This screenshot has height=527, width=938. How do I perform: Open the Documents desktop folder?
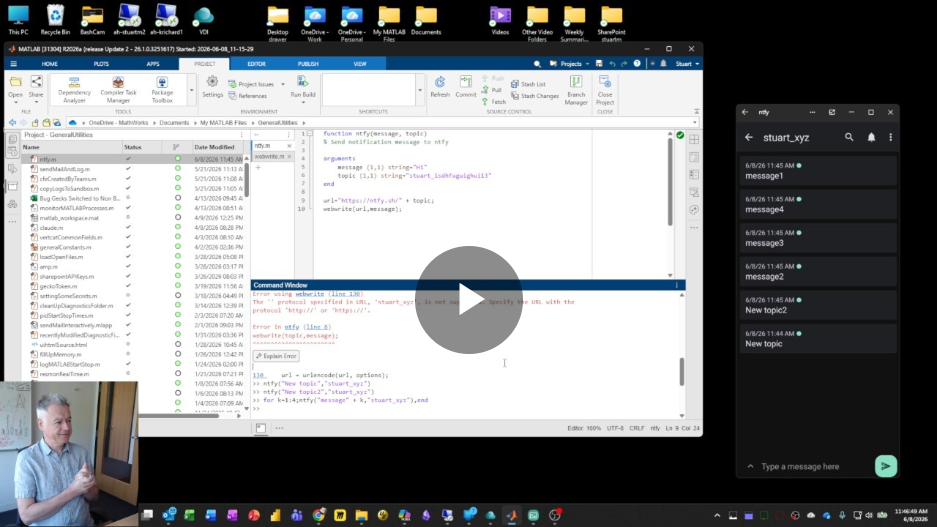(426, 20)
